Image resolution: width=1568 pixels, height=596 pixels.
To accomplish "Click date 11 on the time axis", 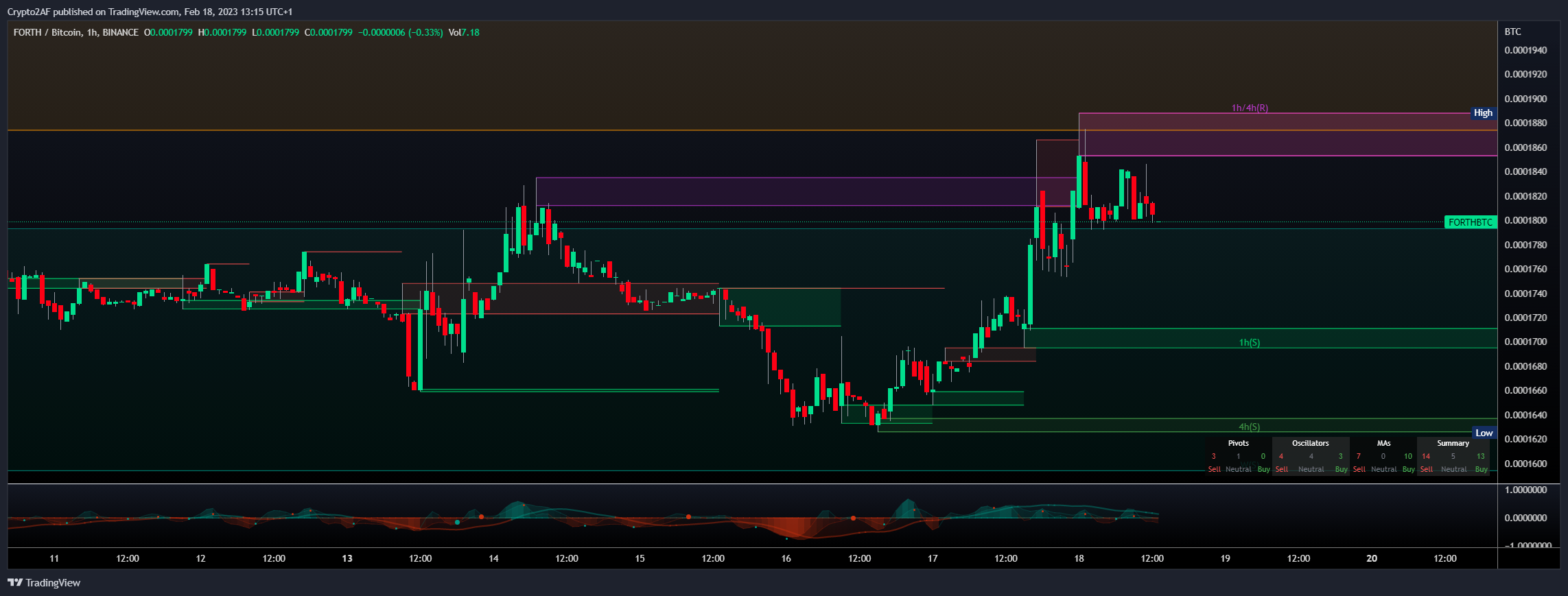I will click(54, 558).
